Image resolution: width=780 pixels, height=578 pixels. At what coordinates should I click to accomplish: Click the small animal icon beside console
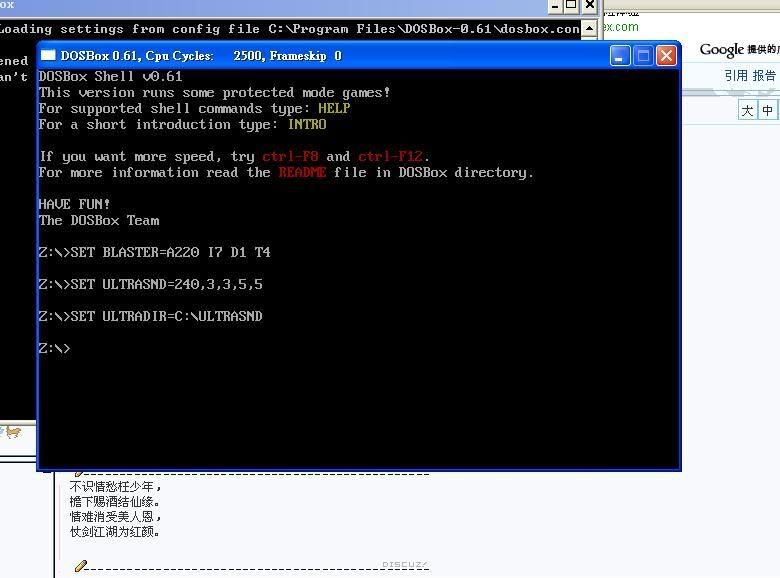coord(12,432)
